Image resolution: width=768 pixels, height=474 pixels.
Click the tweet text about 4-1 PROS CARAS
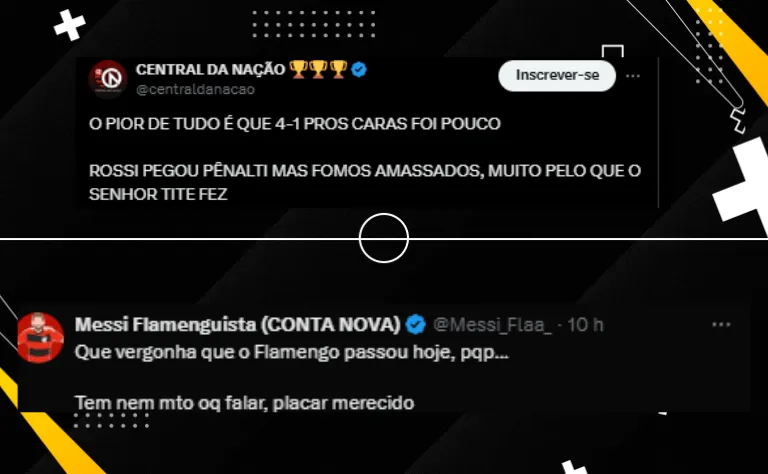(295, 123)
